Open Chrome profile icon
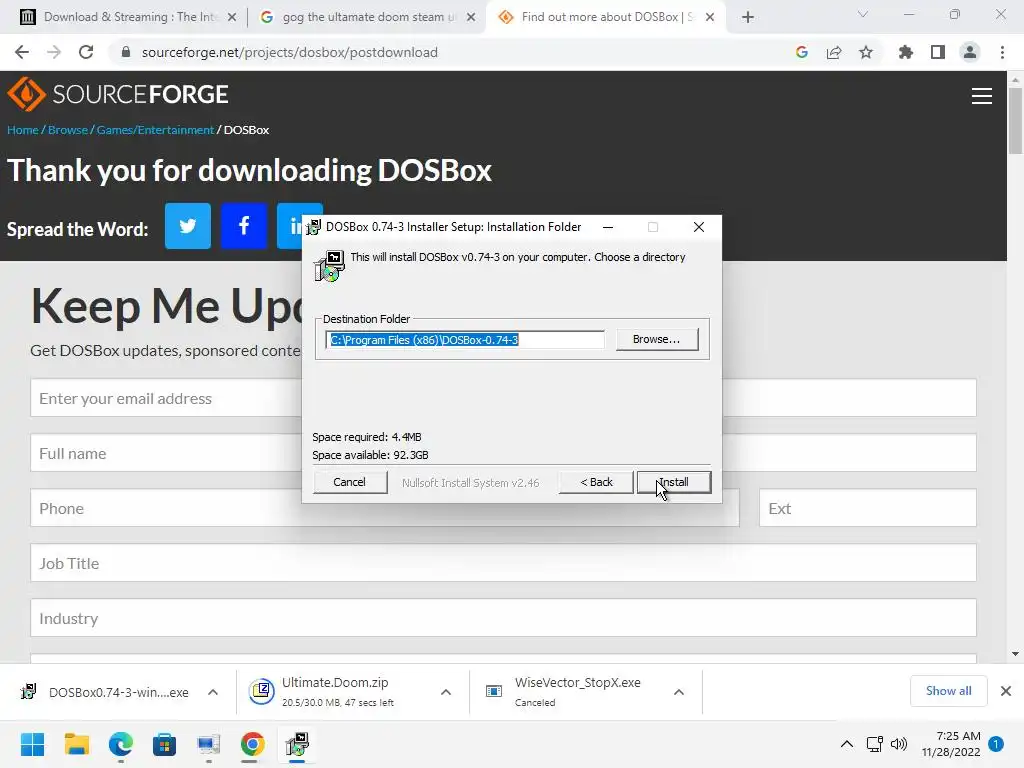 [x=970, y=52]
